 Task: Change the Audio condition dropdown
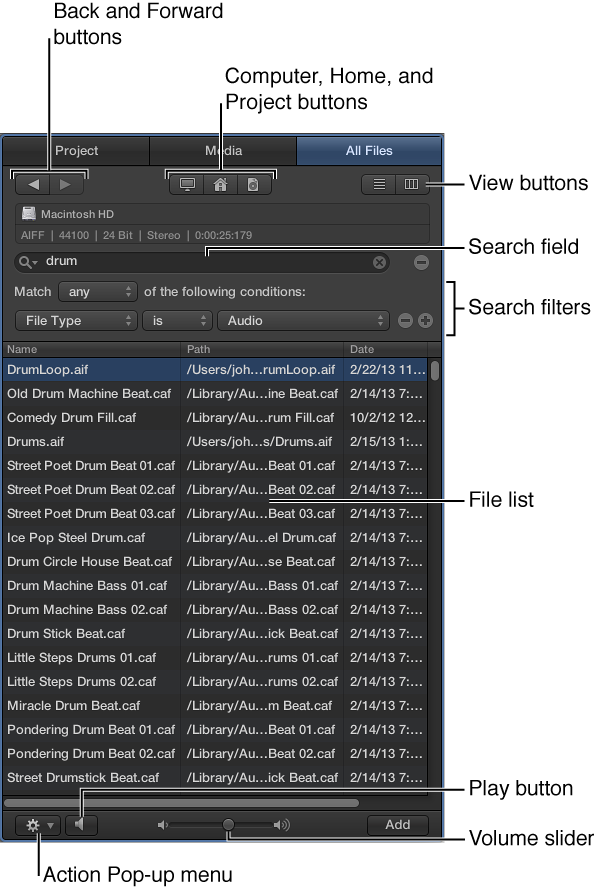(x=303, y=320)
